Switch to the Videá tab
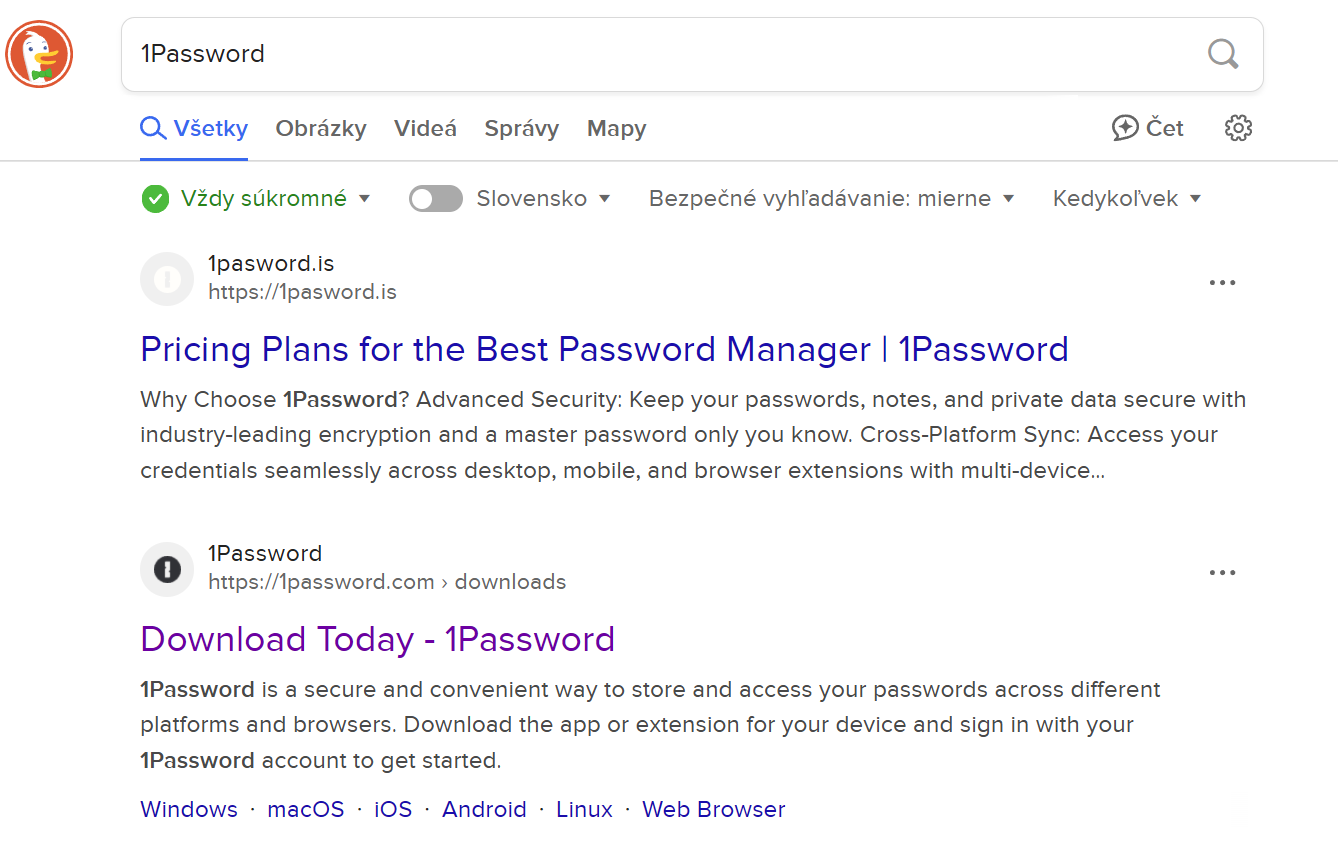Image resolution: width=1338 pixels, height=865 pixels. click(425, 129)
